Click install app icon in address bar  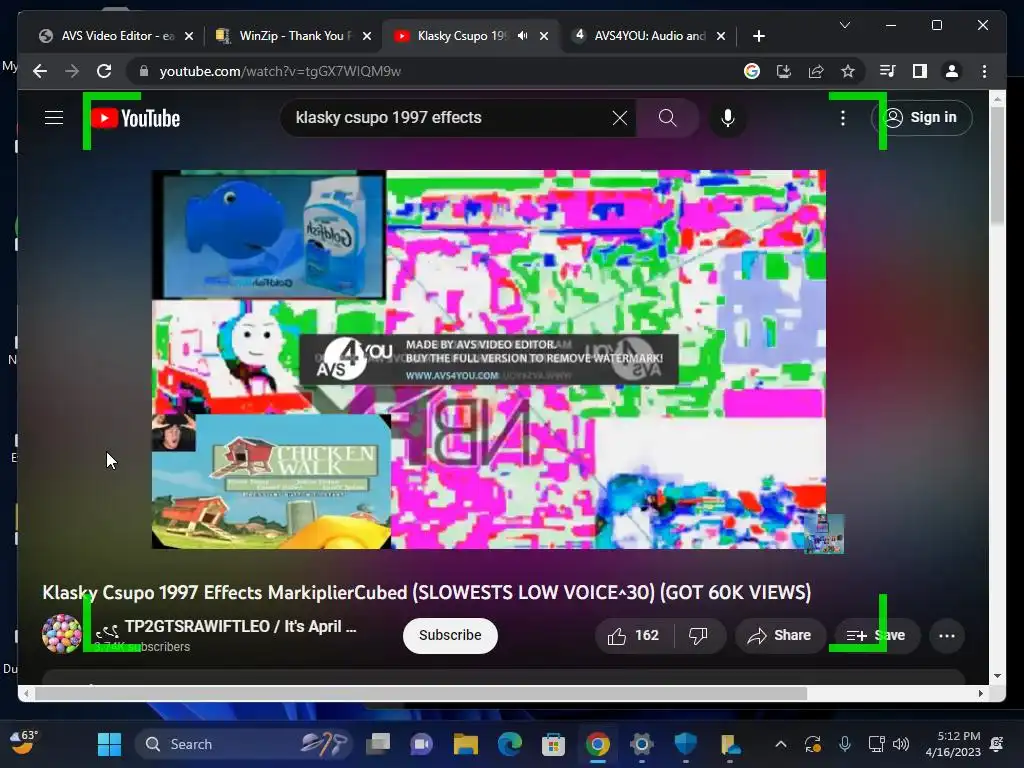784,71
